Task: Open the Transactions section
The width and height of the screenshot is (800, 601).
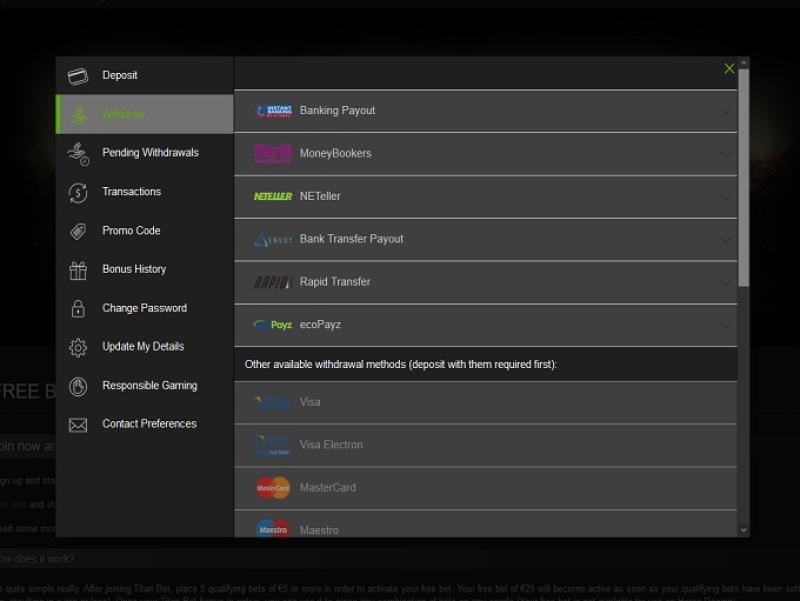Action: (x=145, y=192)
